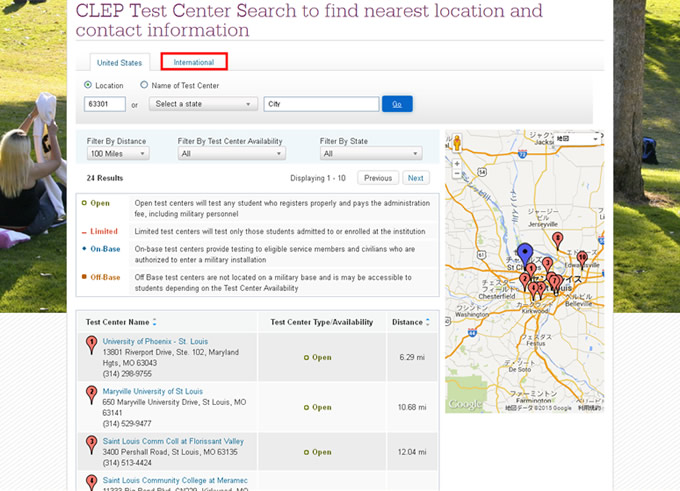This screenshot has height=491, width=680.
Task: Click the Chesterfield label on the map
Action: (x=497, y=296)
